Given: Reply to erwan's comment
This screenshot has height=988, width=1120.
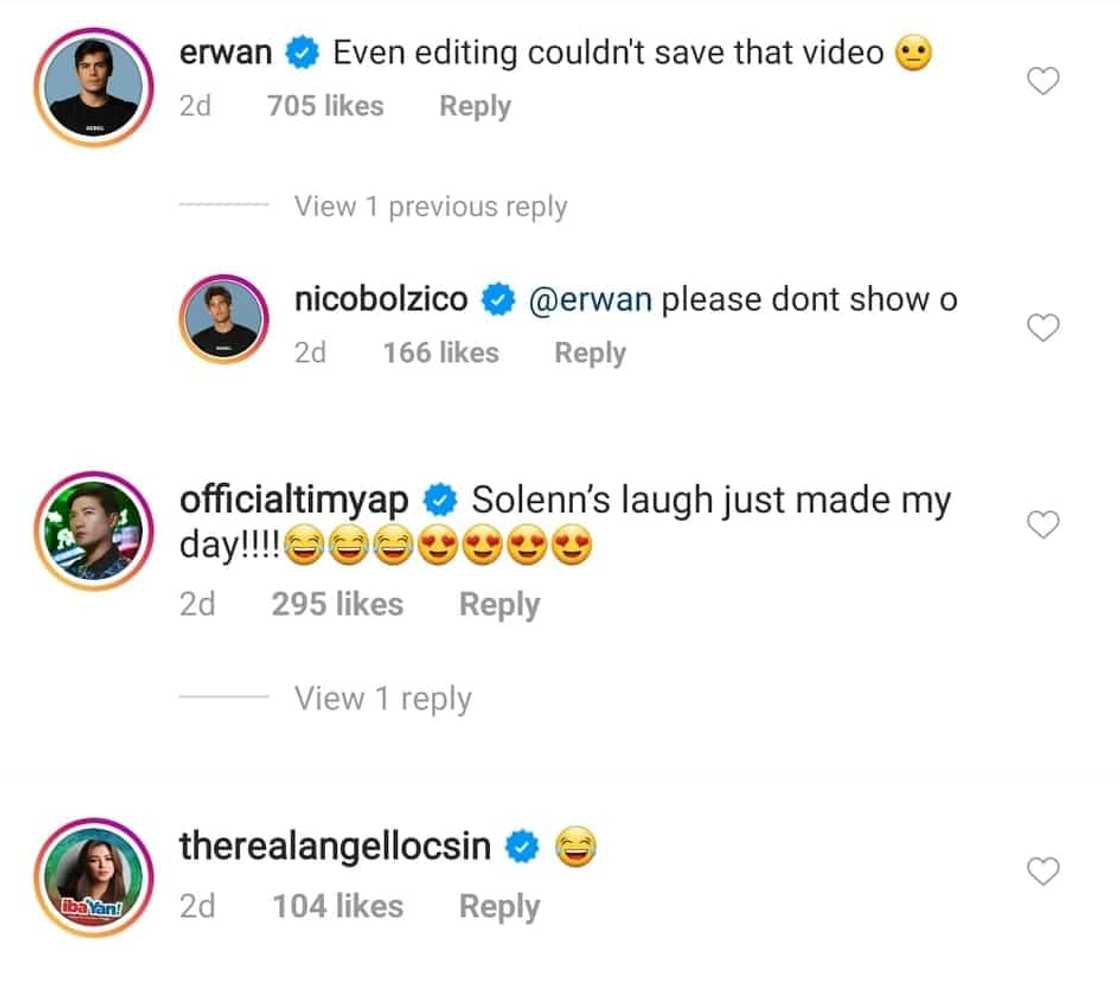Looking at the screenshot, I should click(x=474, y=105).
